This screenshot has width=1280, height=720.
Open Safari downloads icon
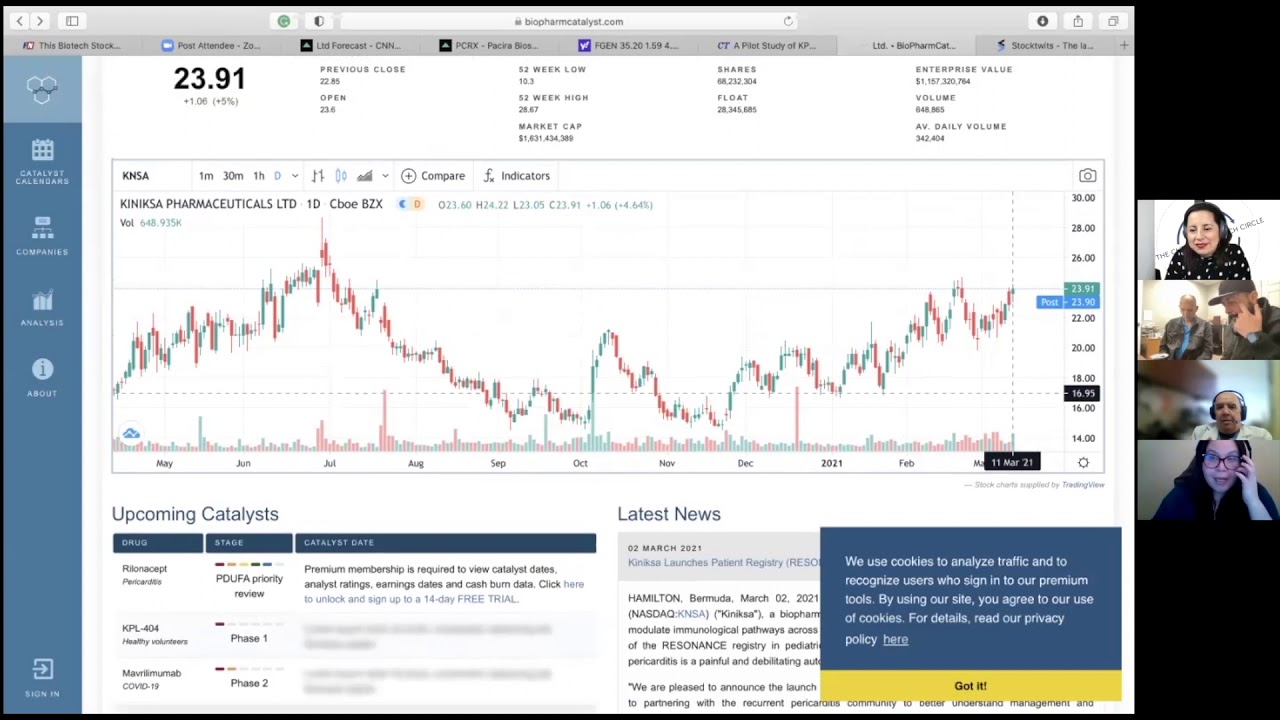click(x=1042, y=21)
